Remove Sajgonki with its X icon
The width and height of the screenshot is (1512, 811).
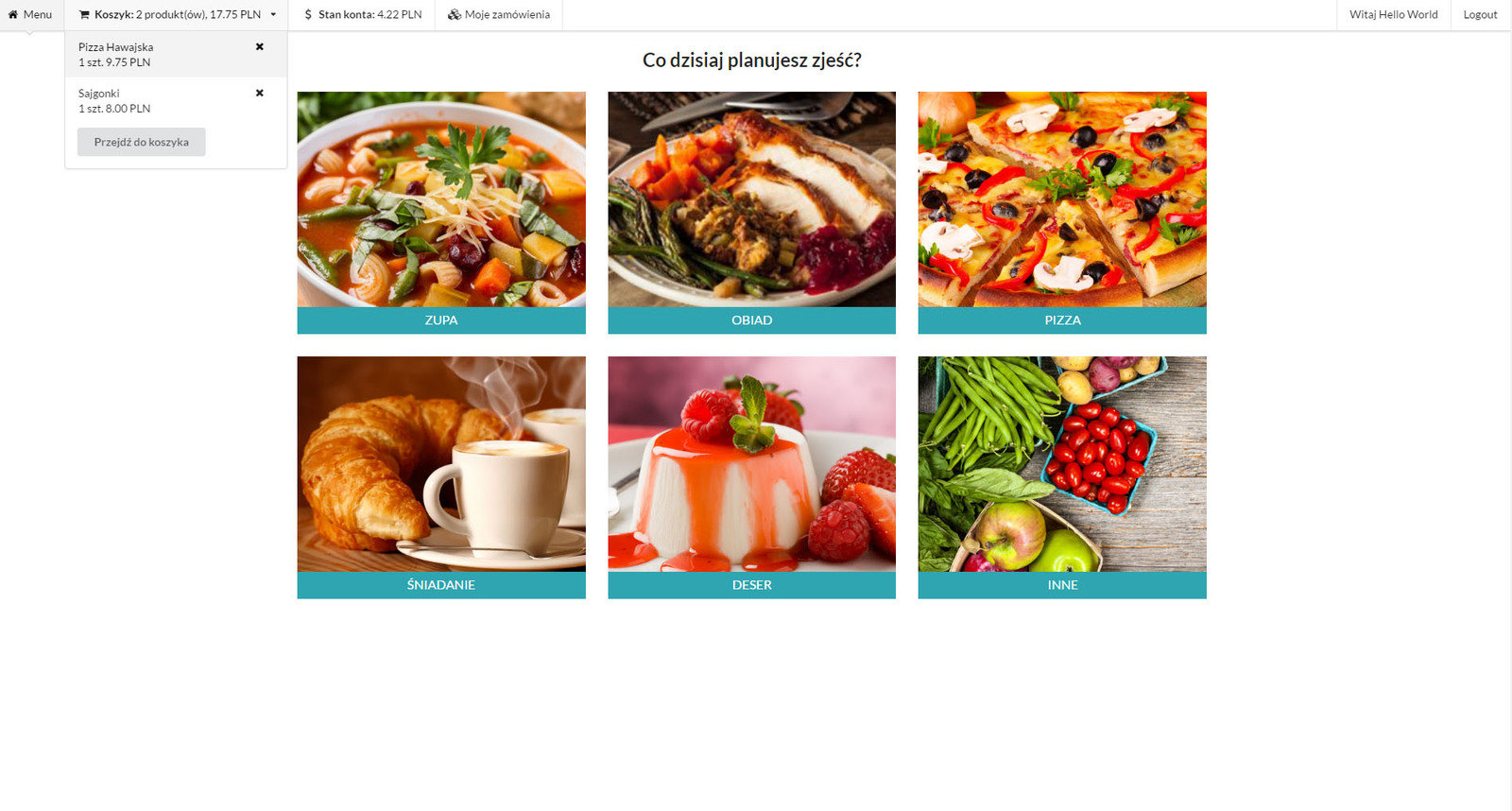click(x=260, y=93)
